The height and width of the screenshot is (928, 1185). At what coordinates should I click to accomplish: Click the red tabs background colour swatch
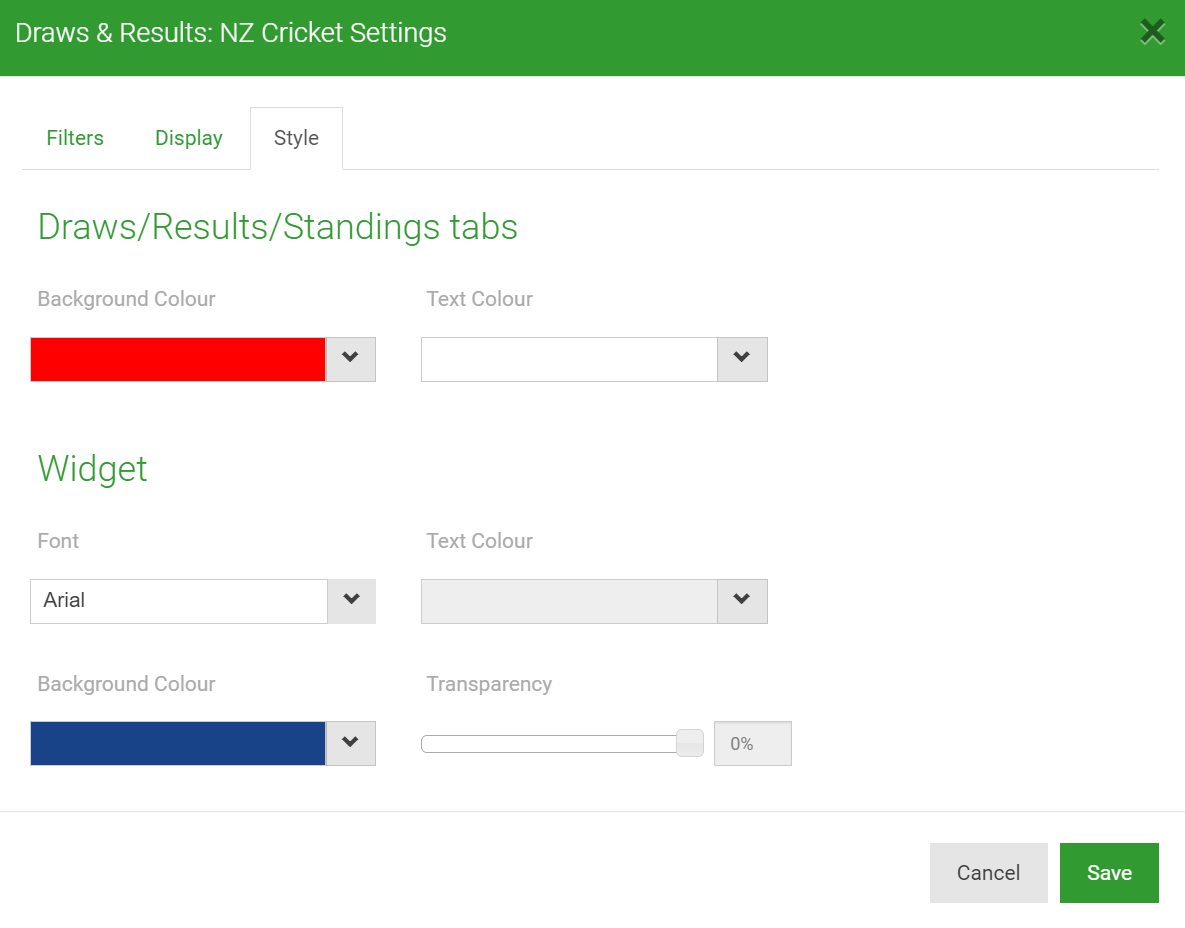pos(178,359)
